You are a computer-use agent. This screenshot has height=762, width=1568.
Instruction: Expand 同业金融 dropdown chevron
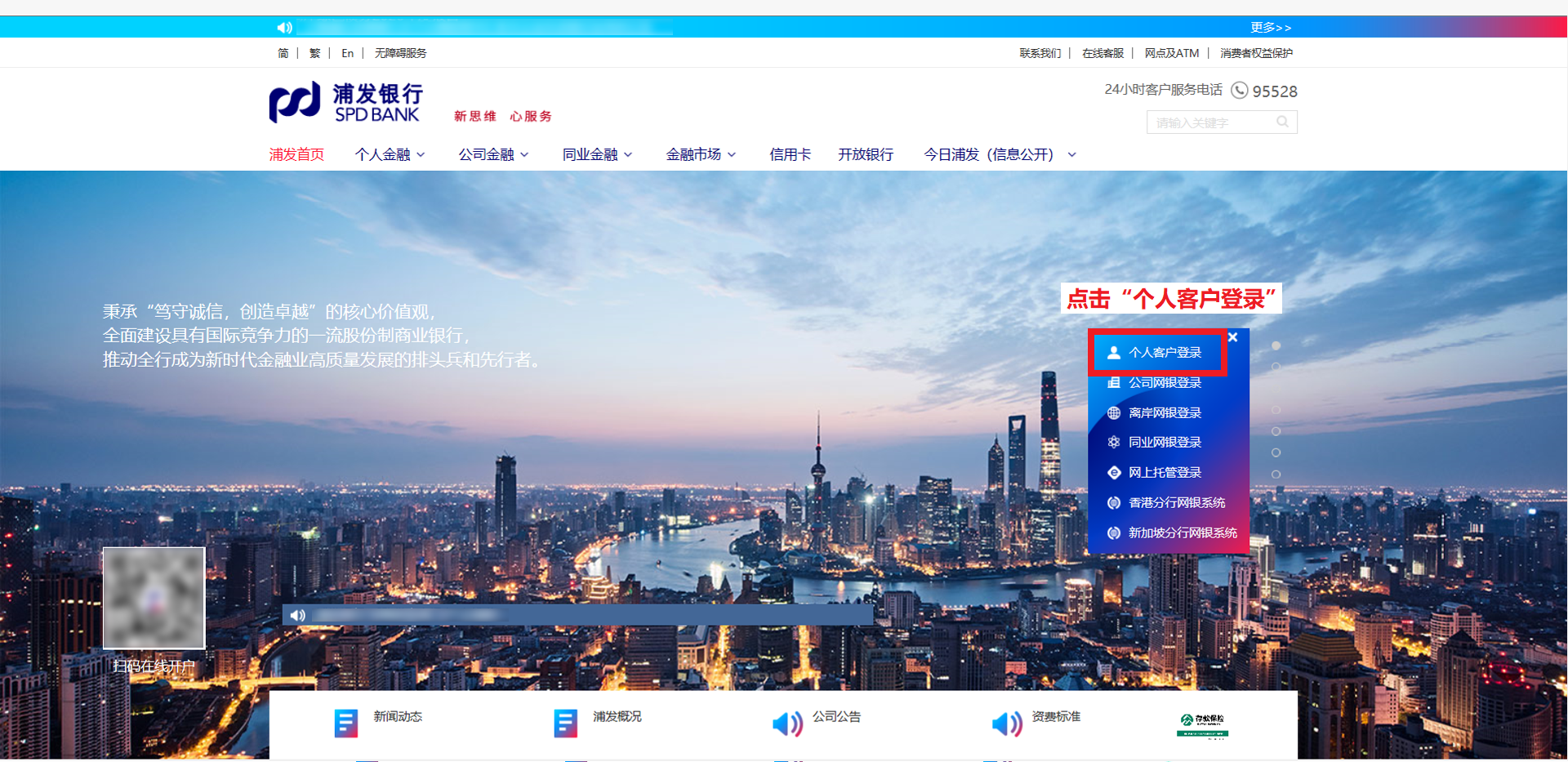[629, 154]
